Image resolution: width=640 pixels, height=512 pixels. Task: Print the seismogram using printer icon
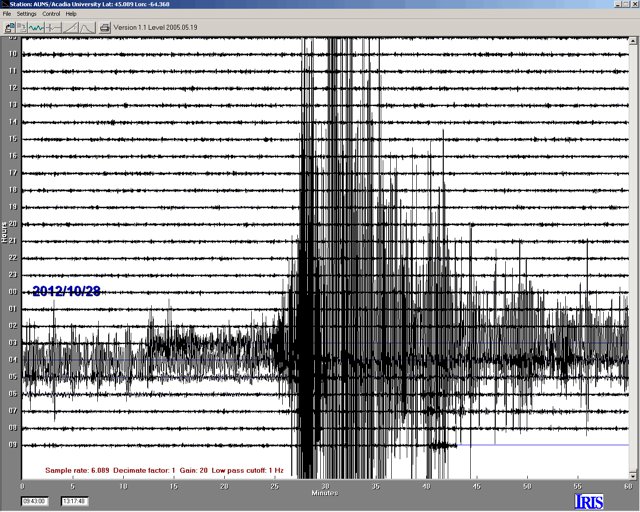pos(105,27)
